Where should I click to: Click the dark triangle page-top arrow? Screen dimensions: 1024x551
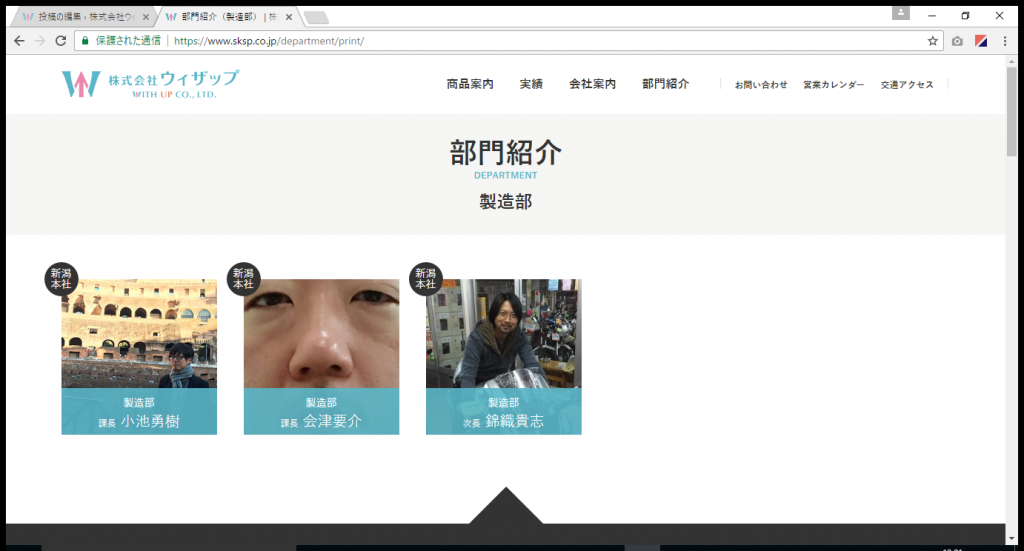point(505,507)
